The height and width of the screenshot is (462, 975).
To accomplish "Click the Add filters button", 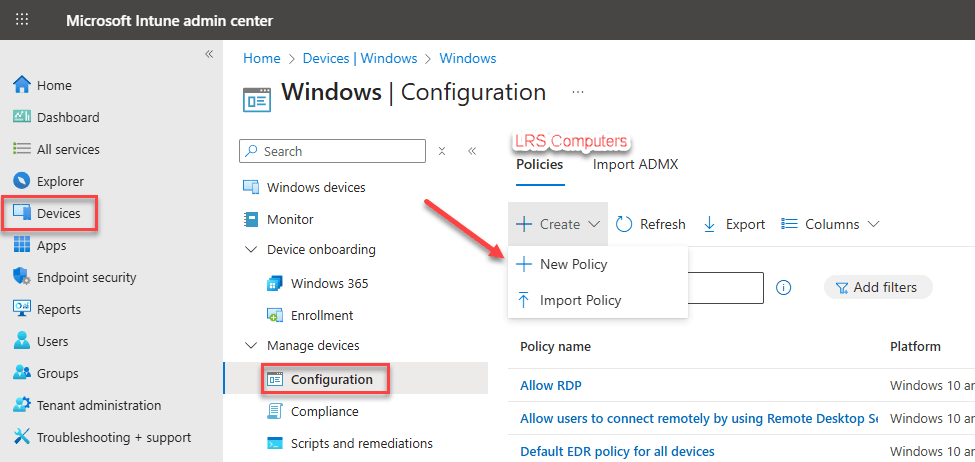I will 877,287.
